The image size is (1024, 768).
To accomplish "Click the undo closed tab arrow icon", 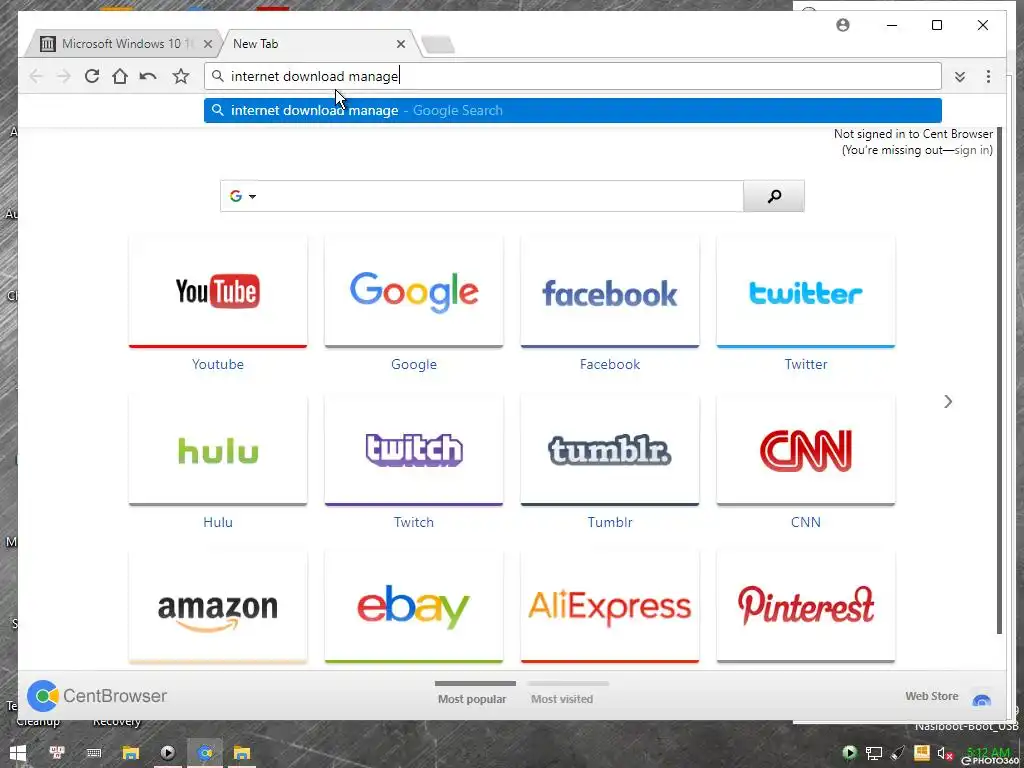I will [x=148, y=76].
